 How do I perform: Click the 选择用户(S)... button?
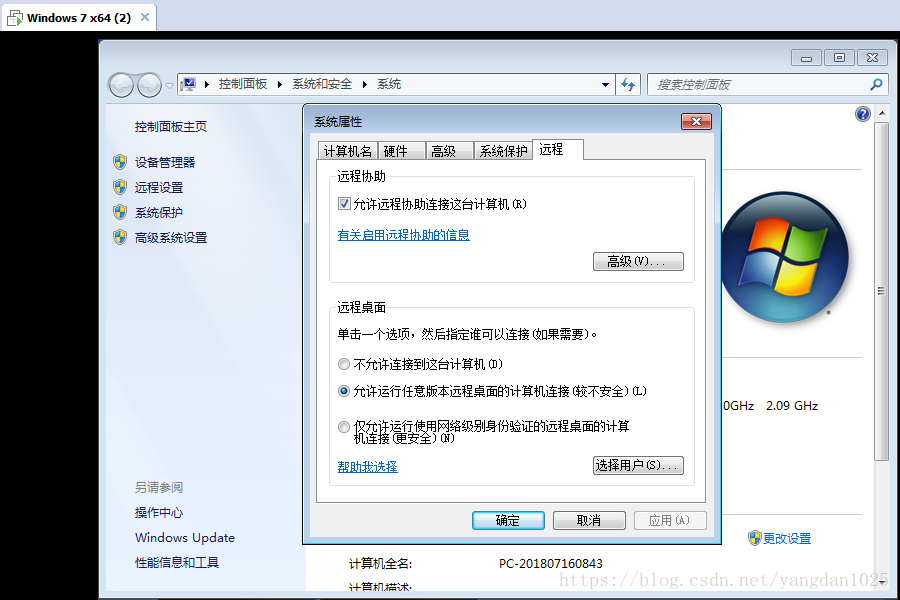coord(638,465)
